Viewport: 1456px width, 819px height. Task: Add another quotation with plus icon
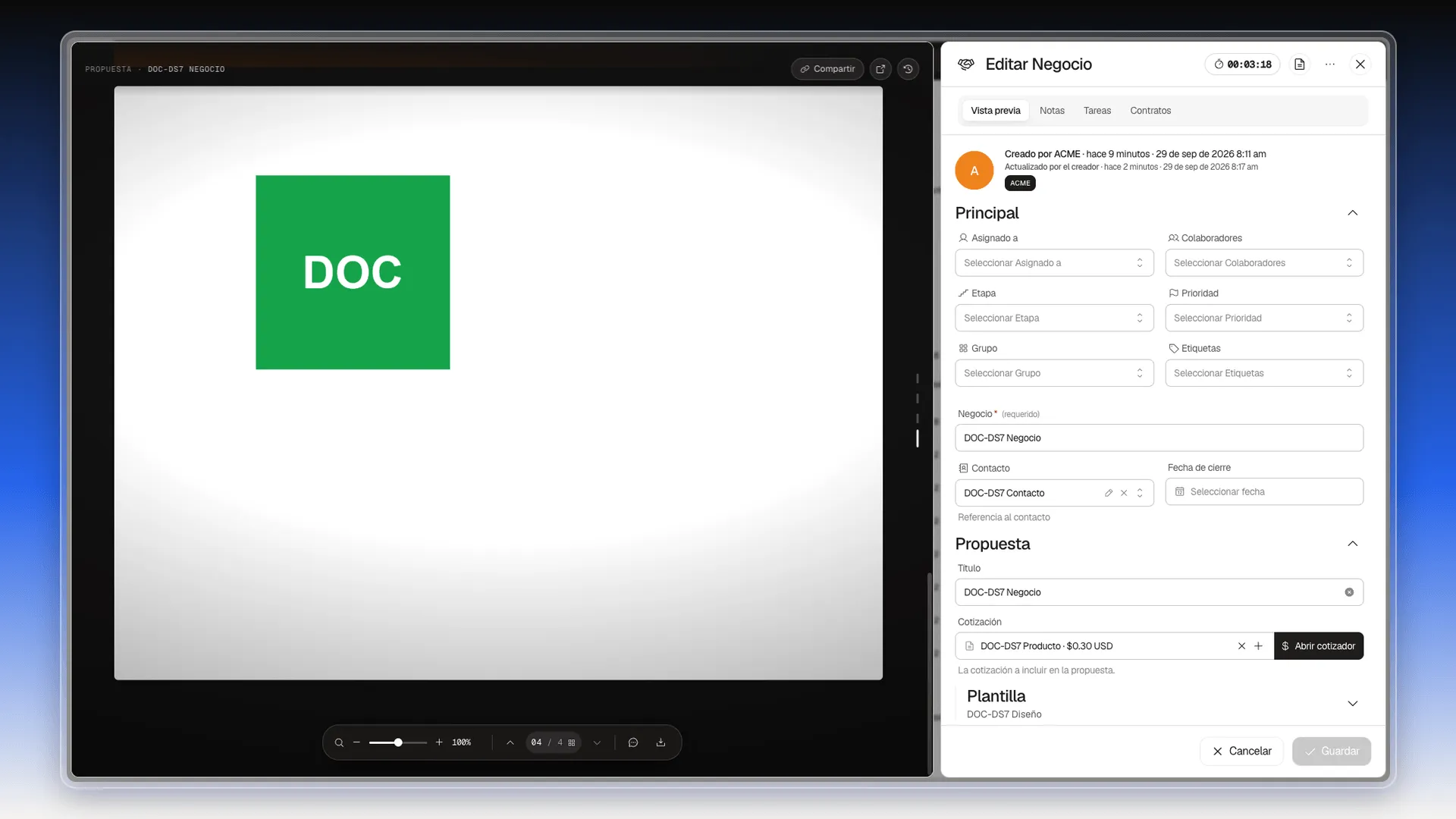[x=1258, y=646]
